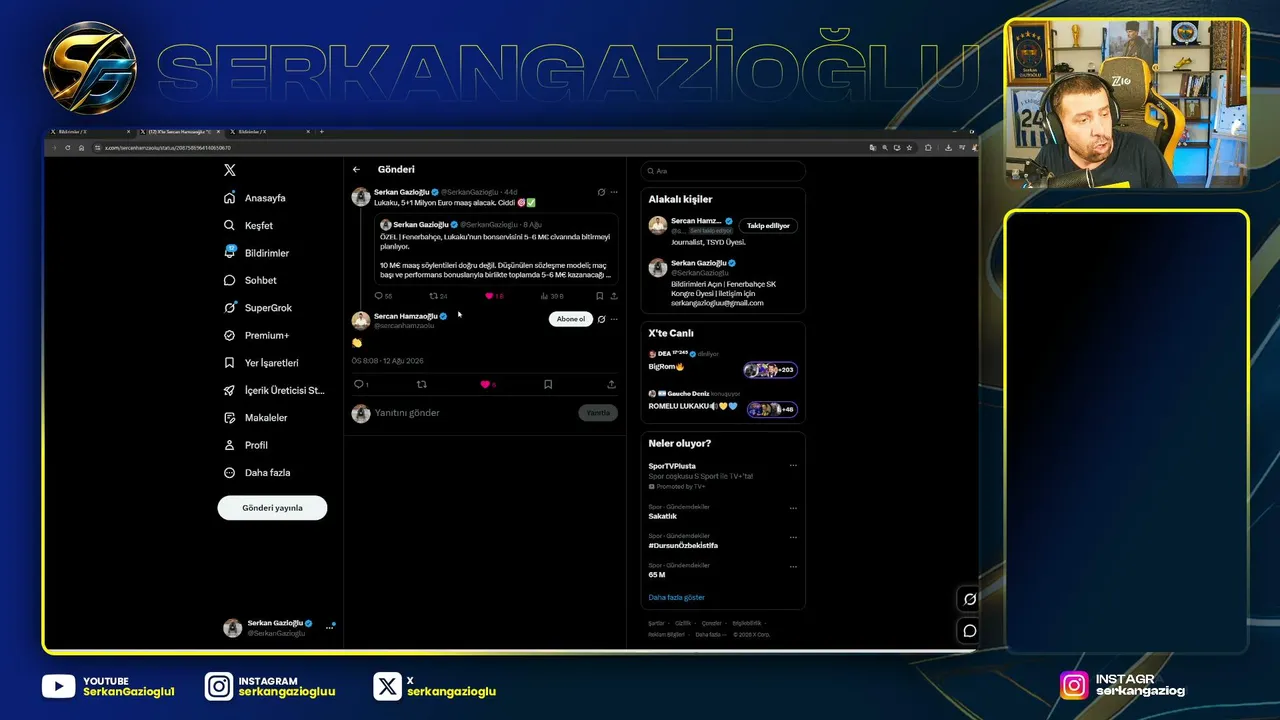Open Profil in the sidebar
Screen dimensions: 1280x720
[247, 445]
